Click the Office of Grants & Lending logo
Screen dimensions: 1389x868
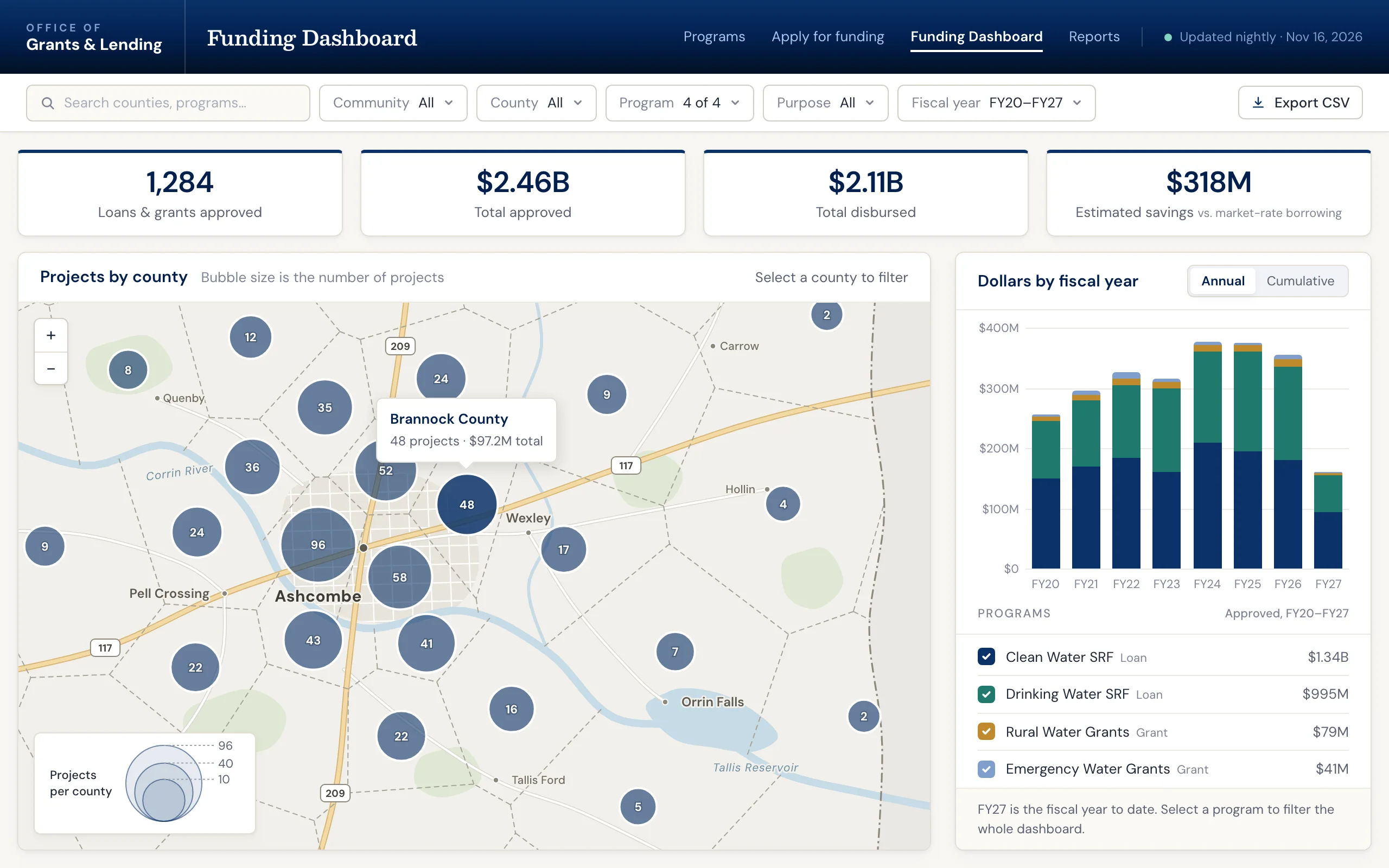point(94,37)
